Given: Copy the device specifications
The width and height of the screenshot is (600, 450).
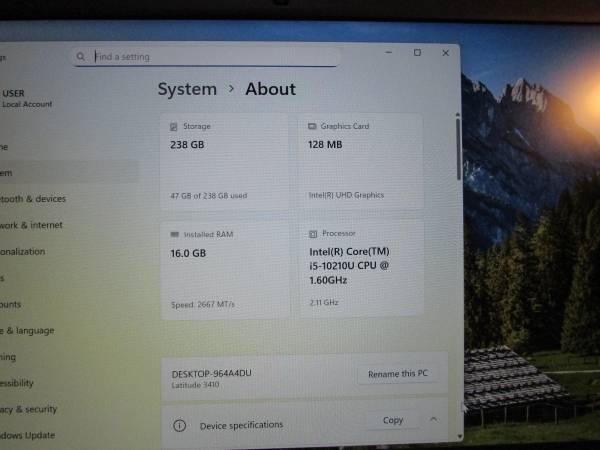Looking at the screenshot, I should (393, 420).
